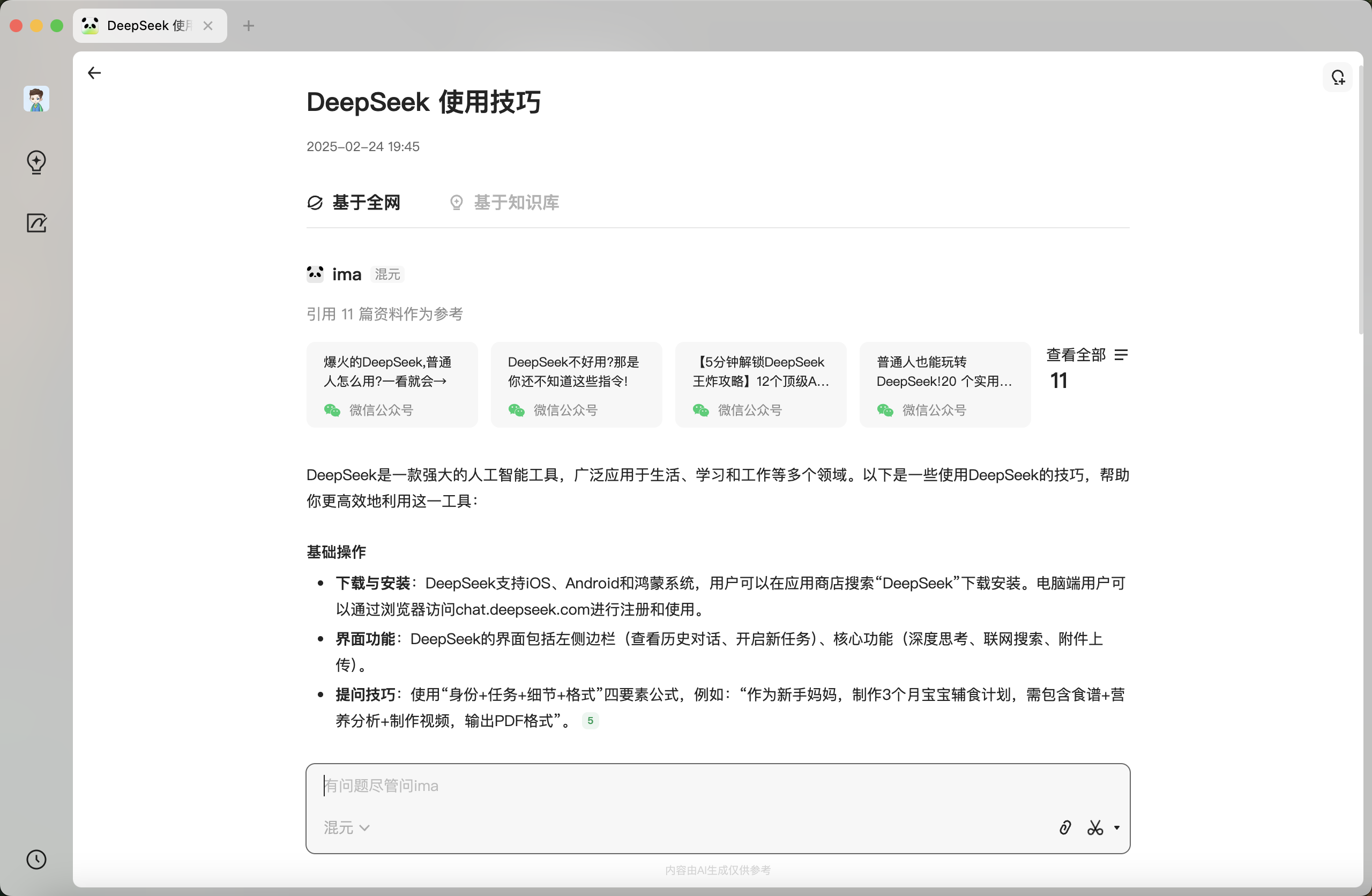Click the macOS yellow minimize button
Viewport: 1372px width, 896px height.
[36, 26]
